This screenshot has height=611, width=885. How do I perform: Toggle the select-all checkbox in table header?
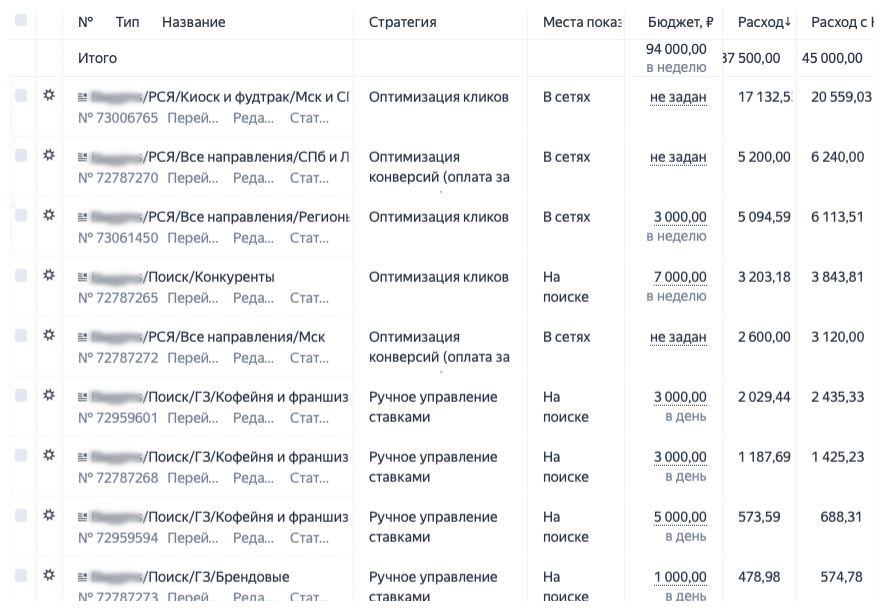click(x=21, y=21)
